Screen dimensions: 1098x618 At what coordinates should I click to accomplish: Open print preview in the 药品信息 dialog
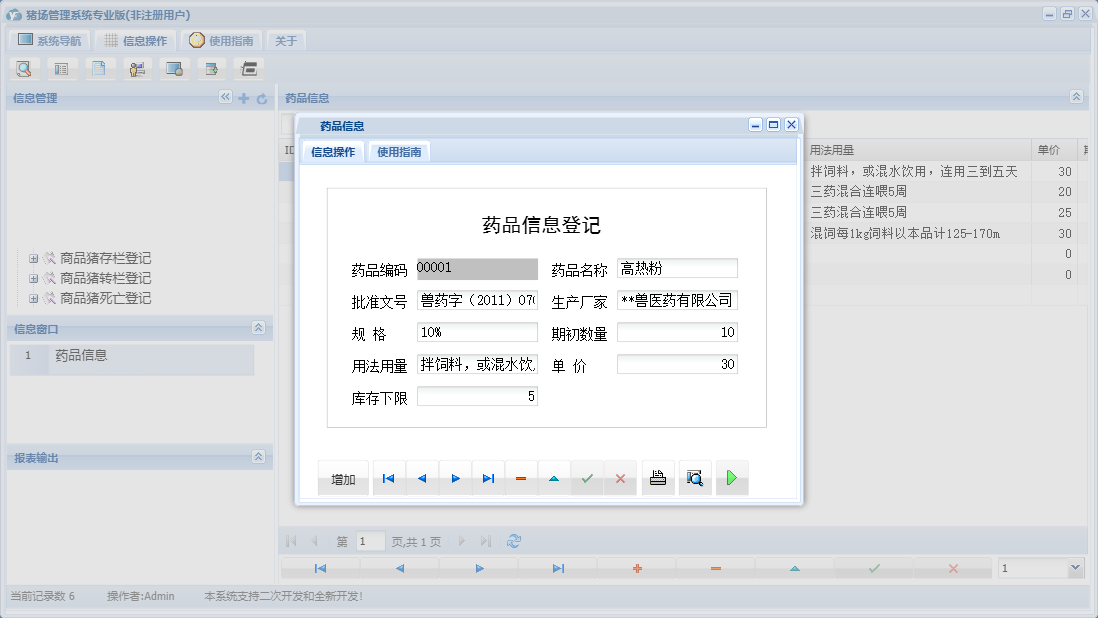coord(695,477)
